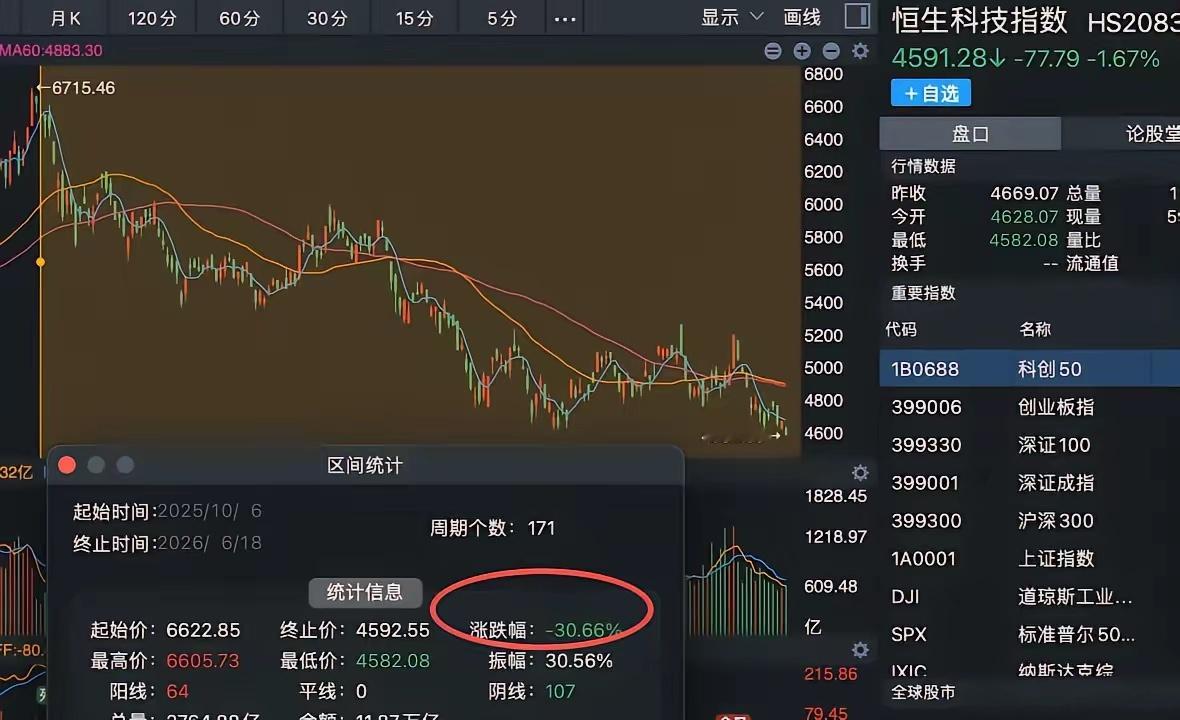Click the MA60:4883.30 indicator label
This screenshot has width=1180, height=720.
(51, 50)
